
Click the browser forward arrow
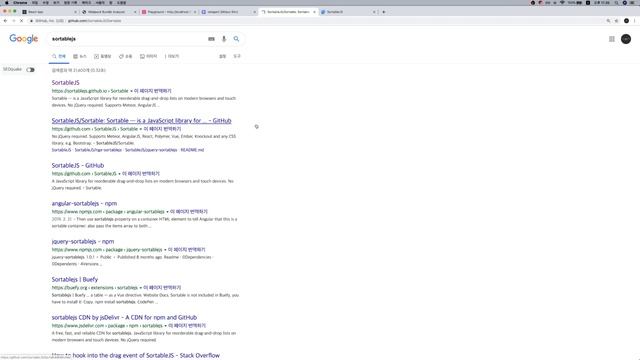(x=13, y=20)
